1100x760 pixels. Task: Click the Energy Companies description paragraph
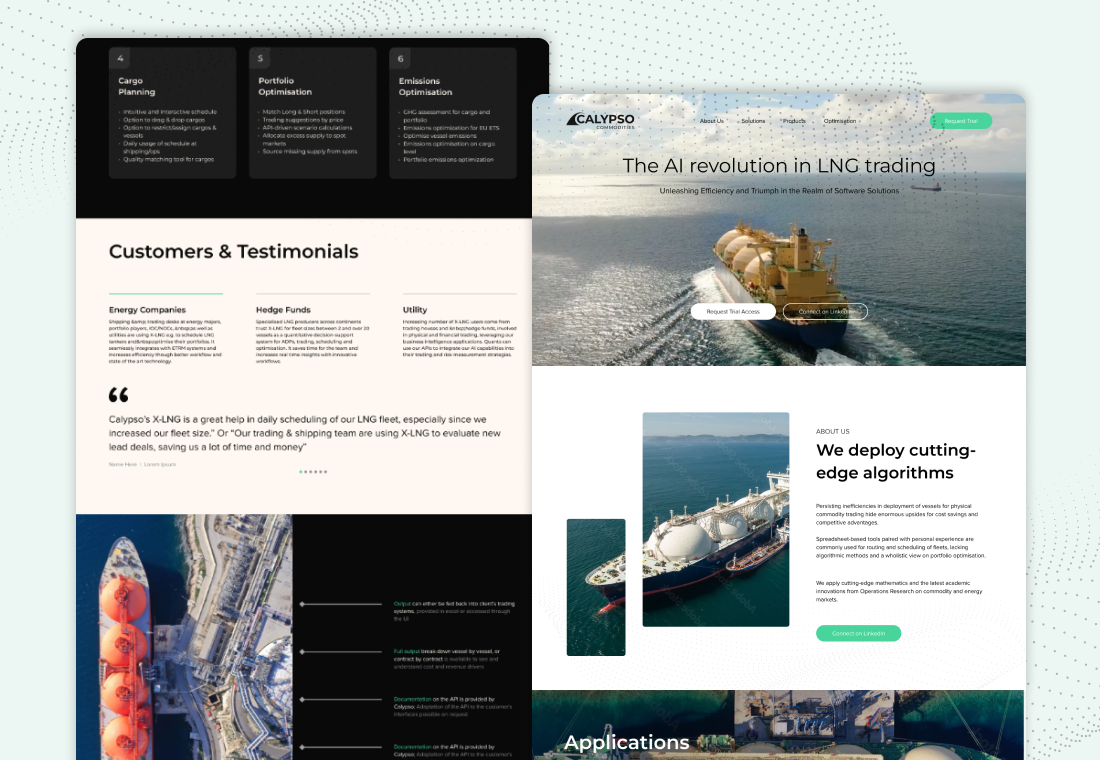pos(165,341)
